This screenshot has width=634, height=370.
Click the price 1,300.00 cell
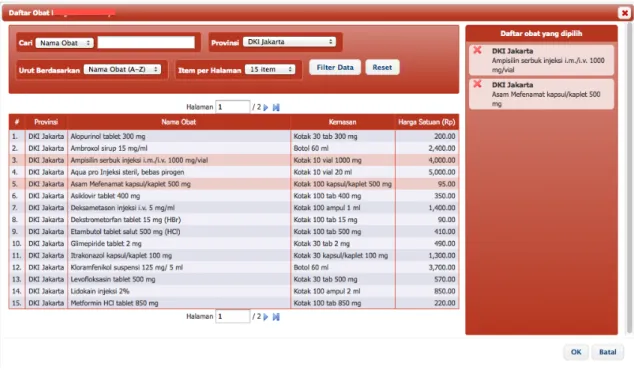pos(427,256)
